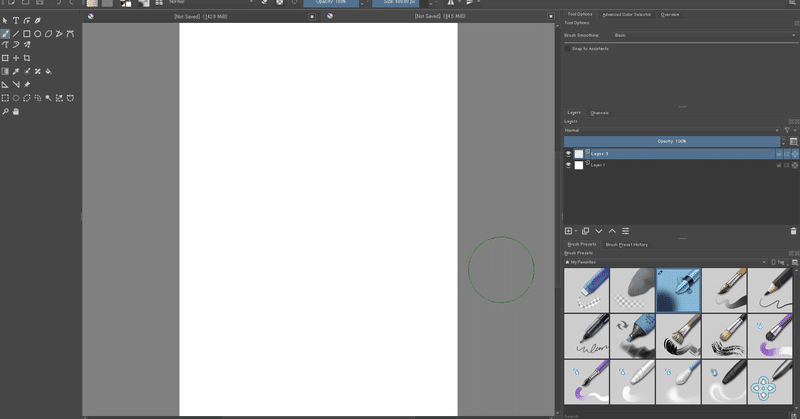Adjust the brush Opacity slider in toolbar
Screen dimensions: 800x419
pos(331,3)
